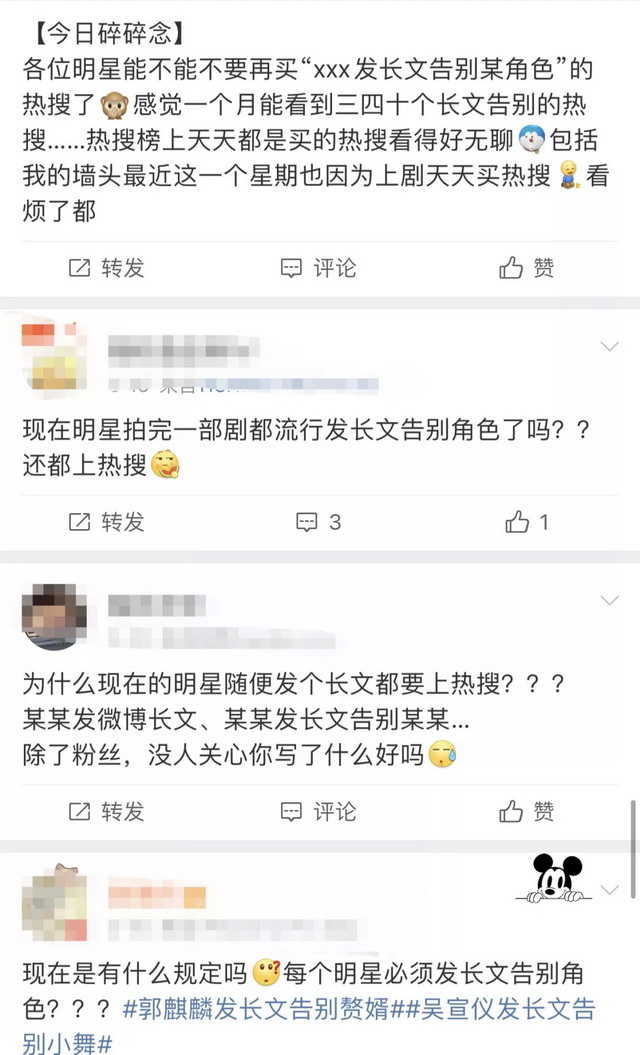Click the vertical scrollbar on right edge

[633, 849]
